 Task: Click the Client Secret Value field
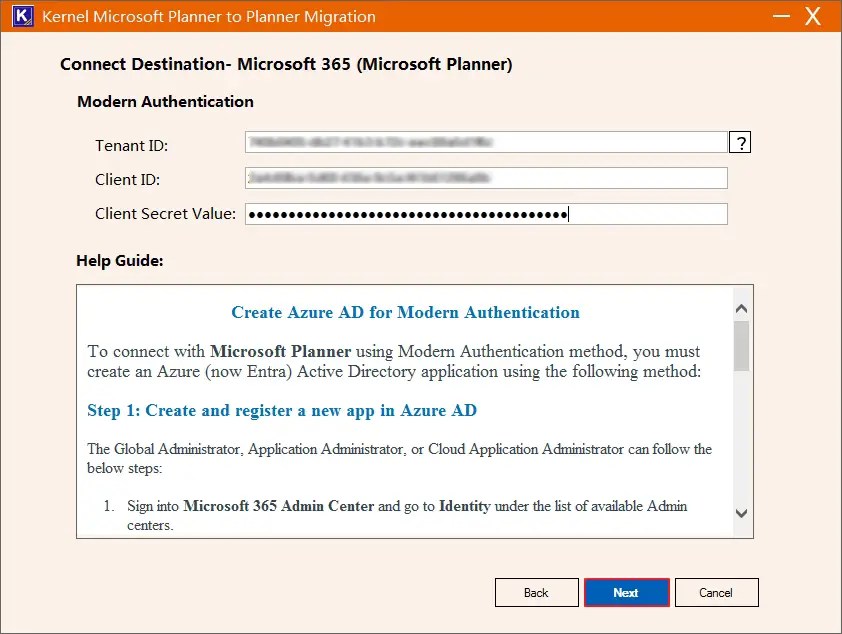(487, 214)
